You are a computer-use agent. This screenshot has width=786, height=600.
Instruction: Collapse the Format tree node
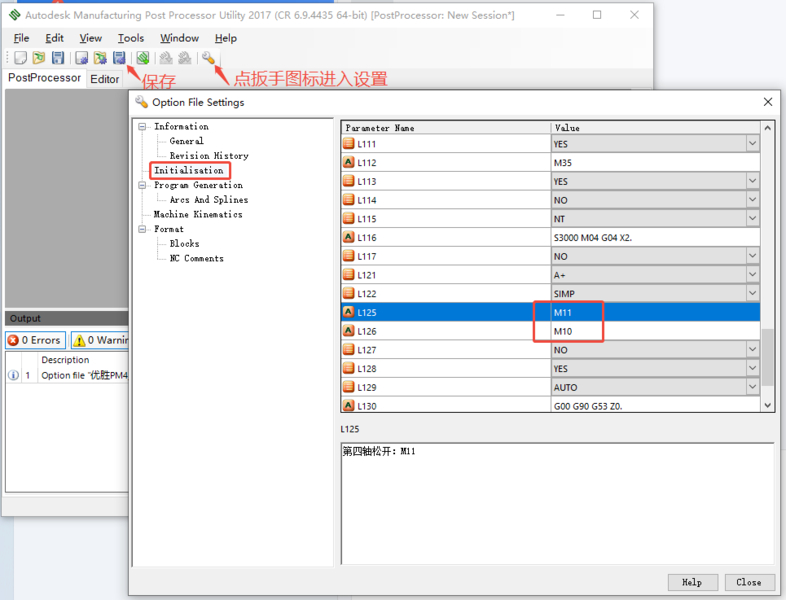pos(143,230)
